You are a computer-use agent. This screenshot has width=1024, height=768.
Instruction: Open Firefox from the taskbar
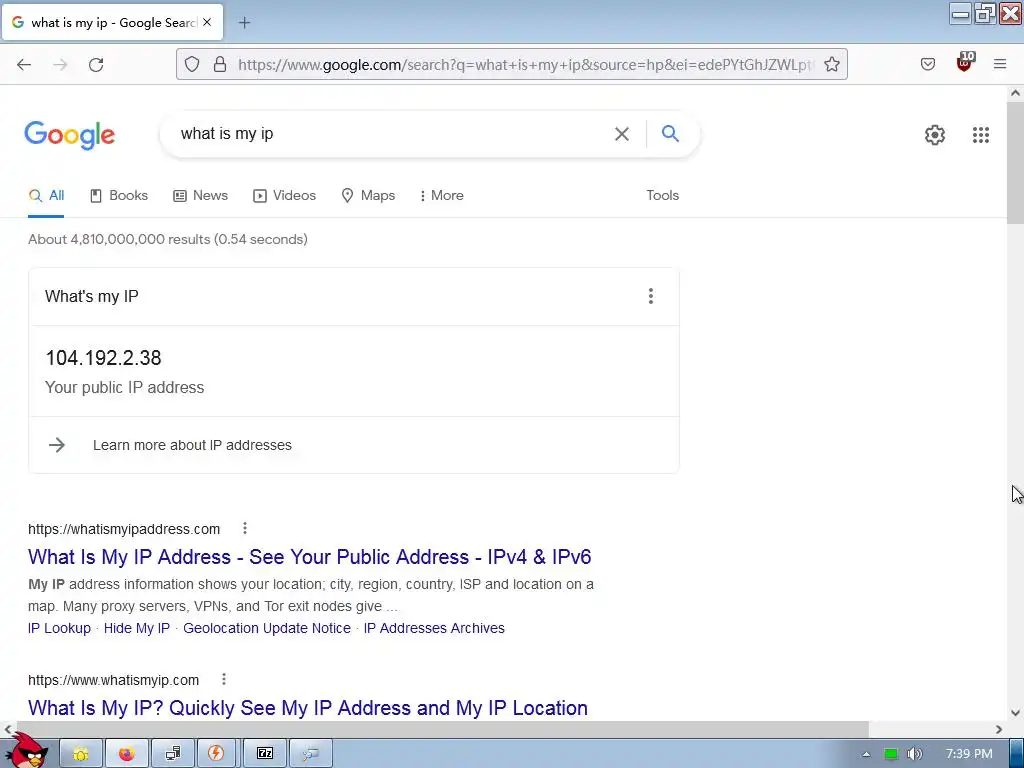click(x=127, y=754)
